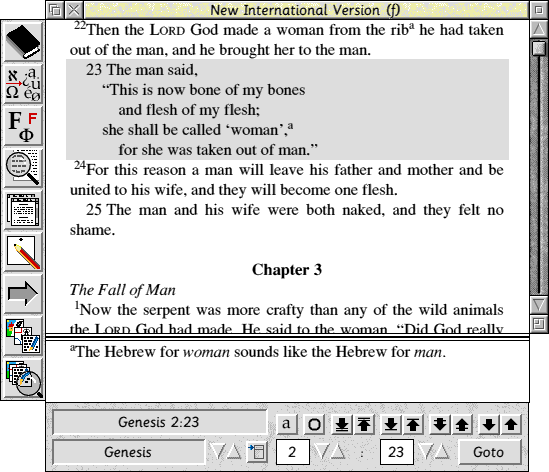This screenshot has height=472, width=549.
Task: Click the toggle size icon in title bar
Action: (x=539, y=10)
